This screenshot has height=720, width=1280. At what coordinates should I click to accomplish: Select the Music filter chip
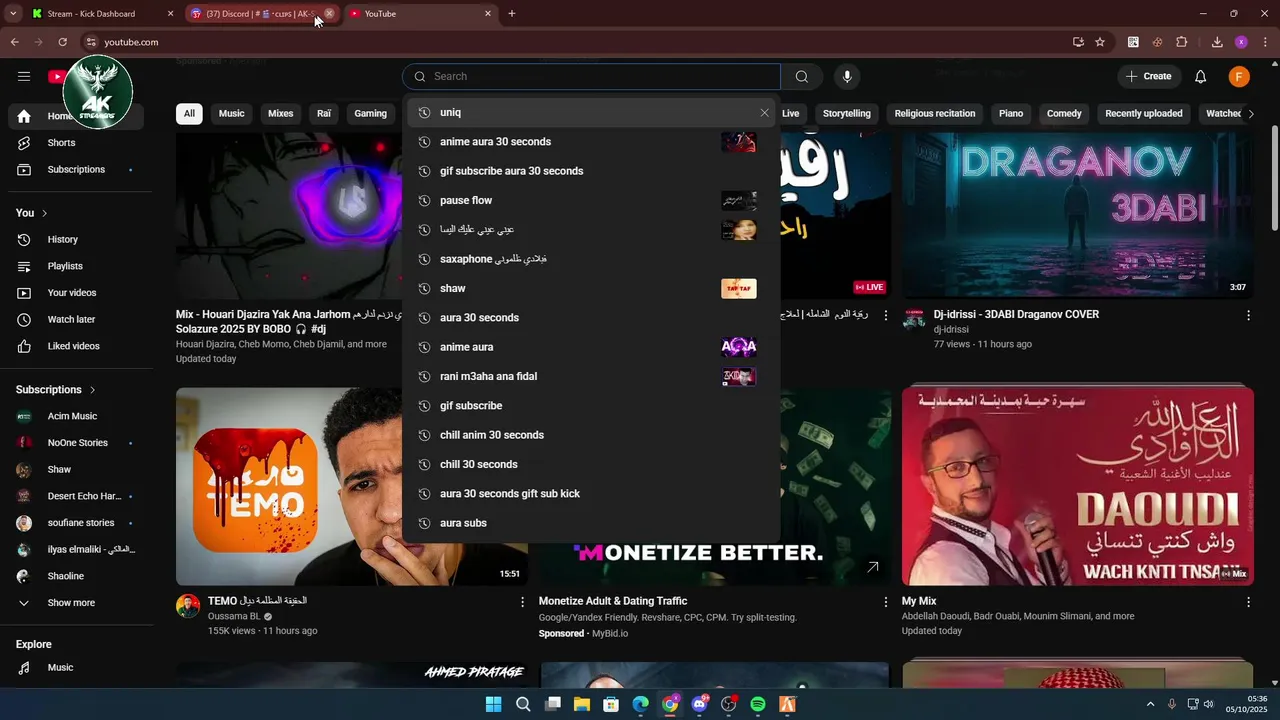231,114
